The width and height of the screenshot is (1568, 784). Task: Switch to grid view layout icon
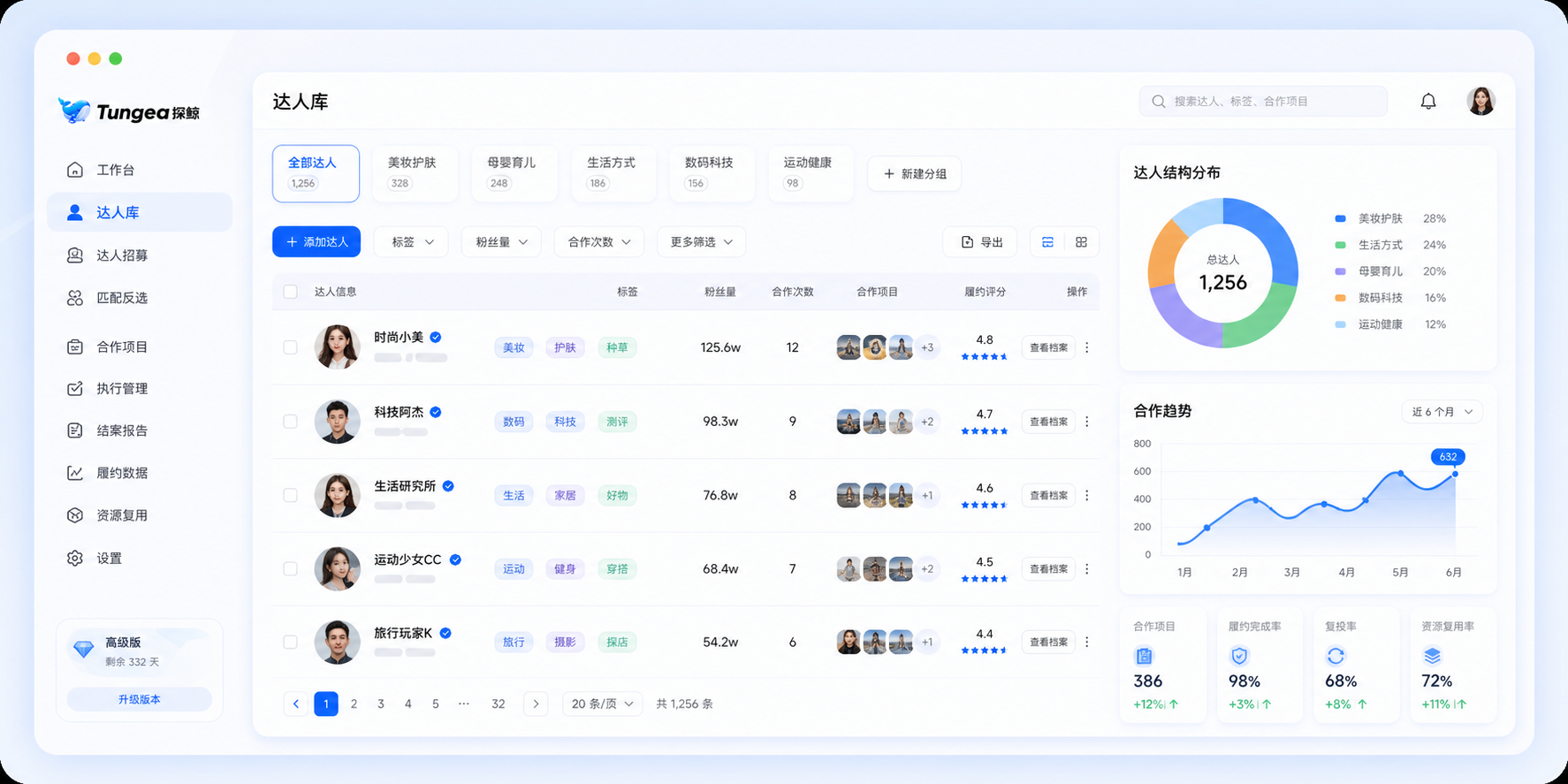(x=1081, y=242)
